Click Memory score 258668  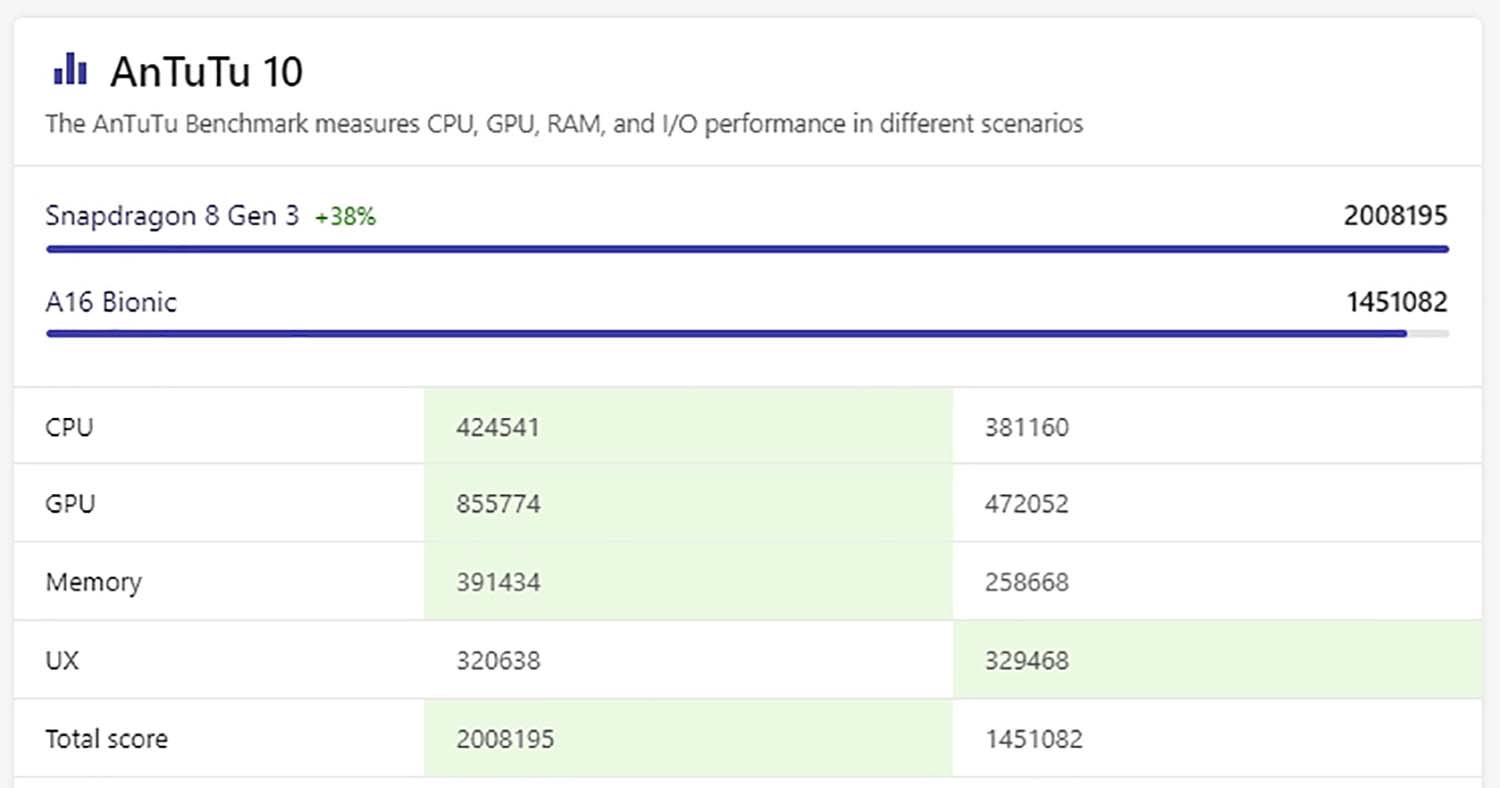click(1027, 582)
